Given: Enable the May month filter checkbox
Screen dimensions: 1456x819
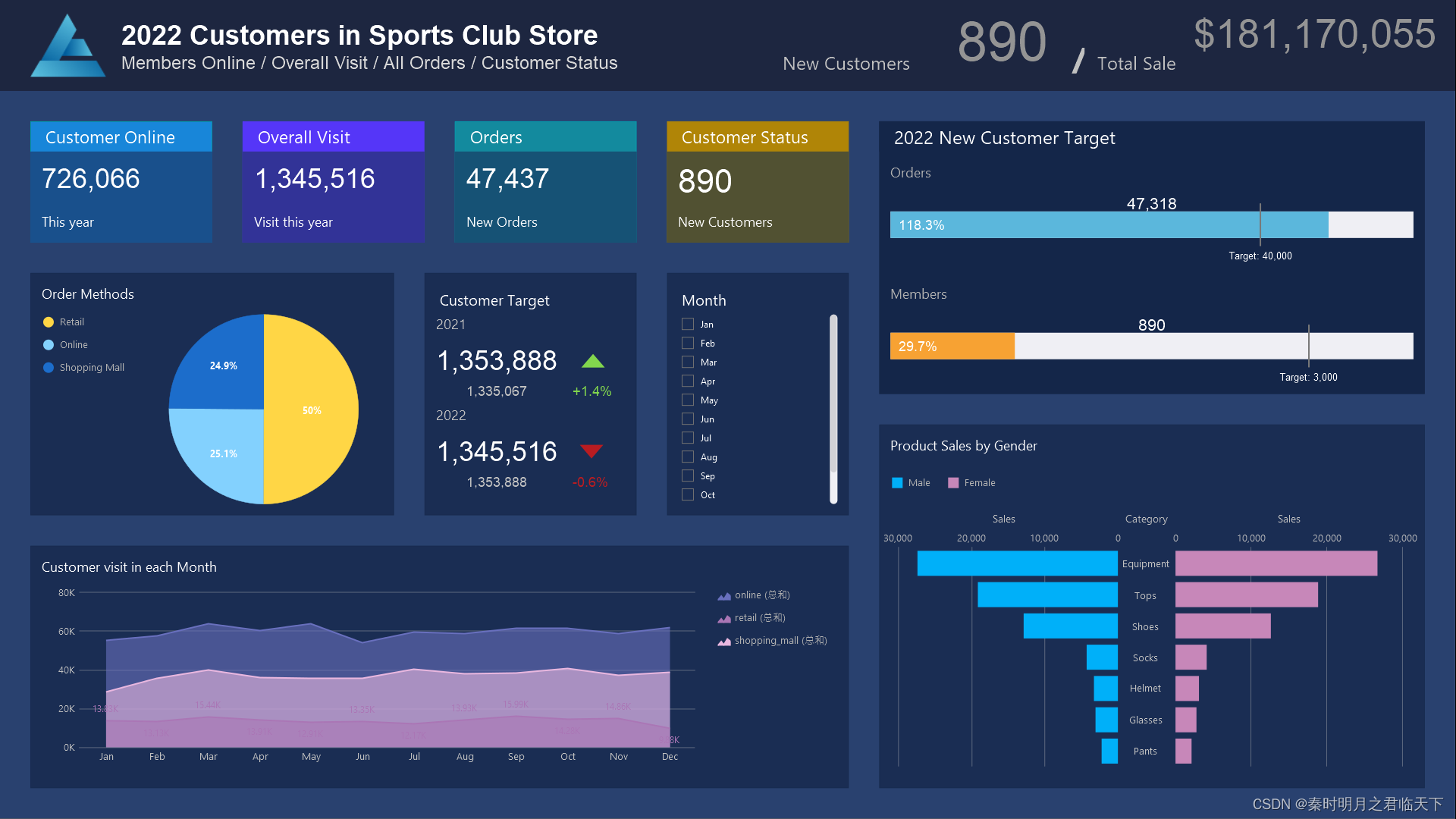Looking at the screenshot, I should coord(688,400).
